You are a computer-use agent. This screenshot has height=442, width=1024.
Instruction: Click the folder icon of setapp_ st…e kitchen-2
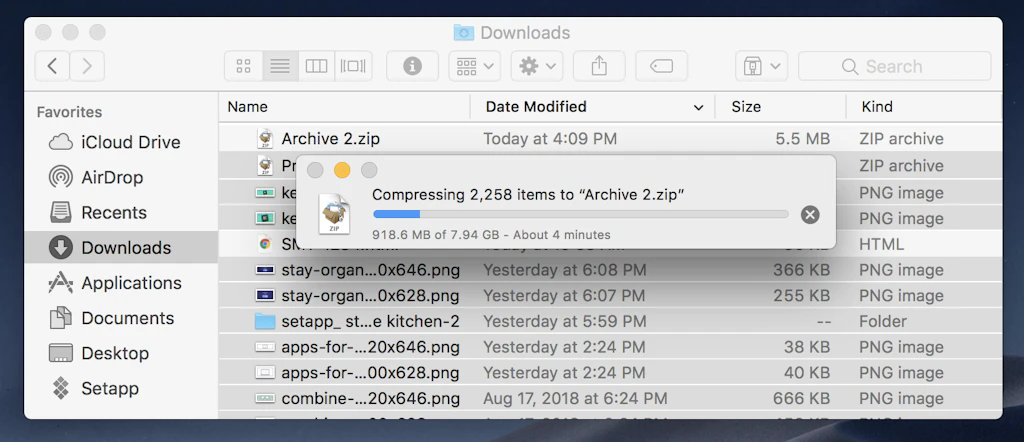pyautogui.click(x=265, y=321)
